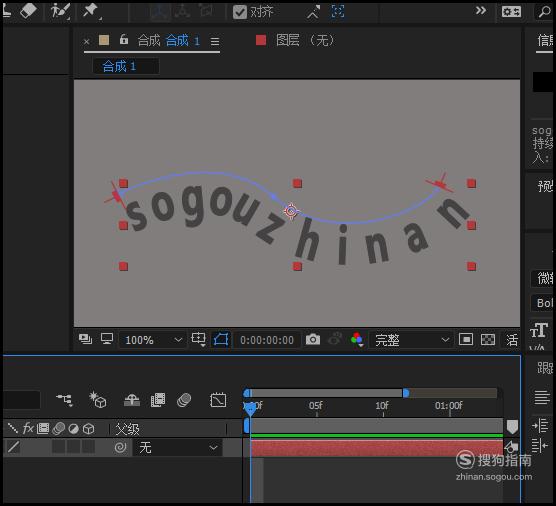556x506 pixels.
Task: Toggle the transparency grid button
Action: coord(488,340)
